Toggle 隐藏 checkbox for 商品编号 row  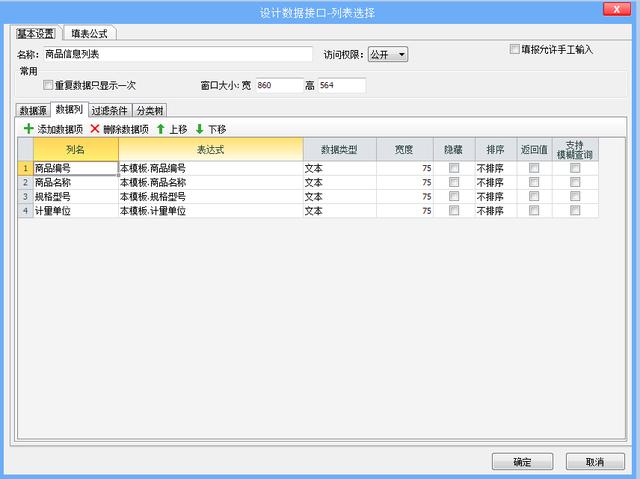(x=454, y=169)
